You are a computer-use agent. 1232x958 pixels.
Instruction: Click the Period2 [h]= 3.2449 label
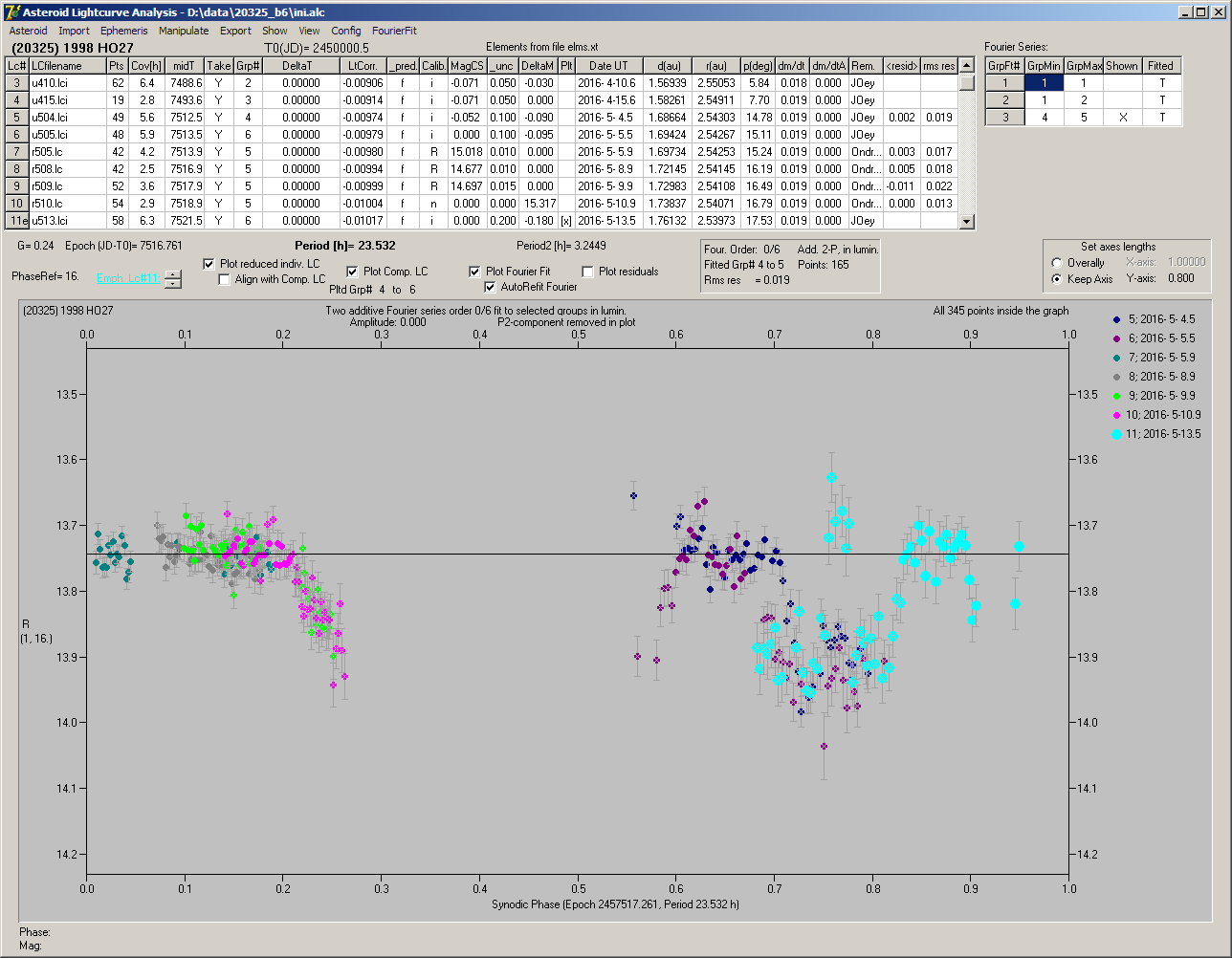pyautogui.click(x=561, y=246)
